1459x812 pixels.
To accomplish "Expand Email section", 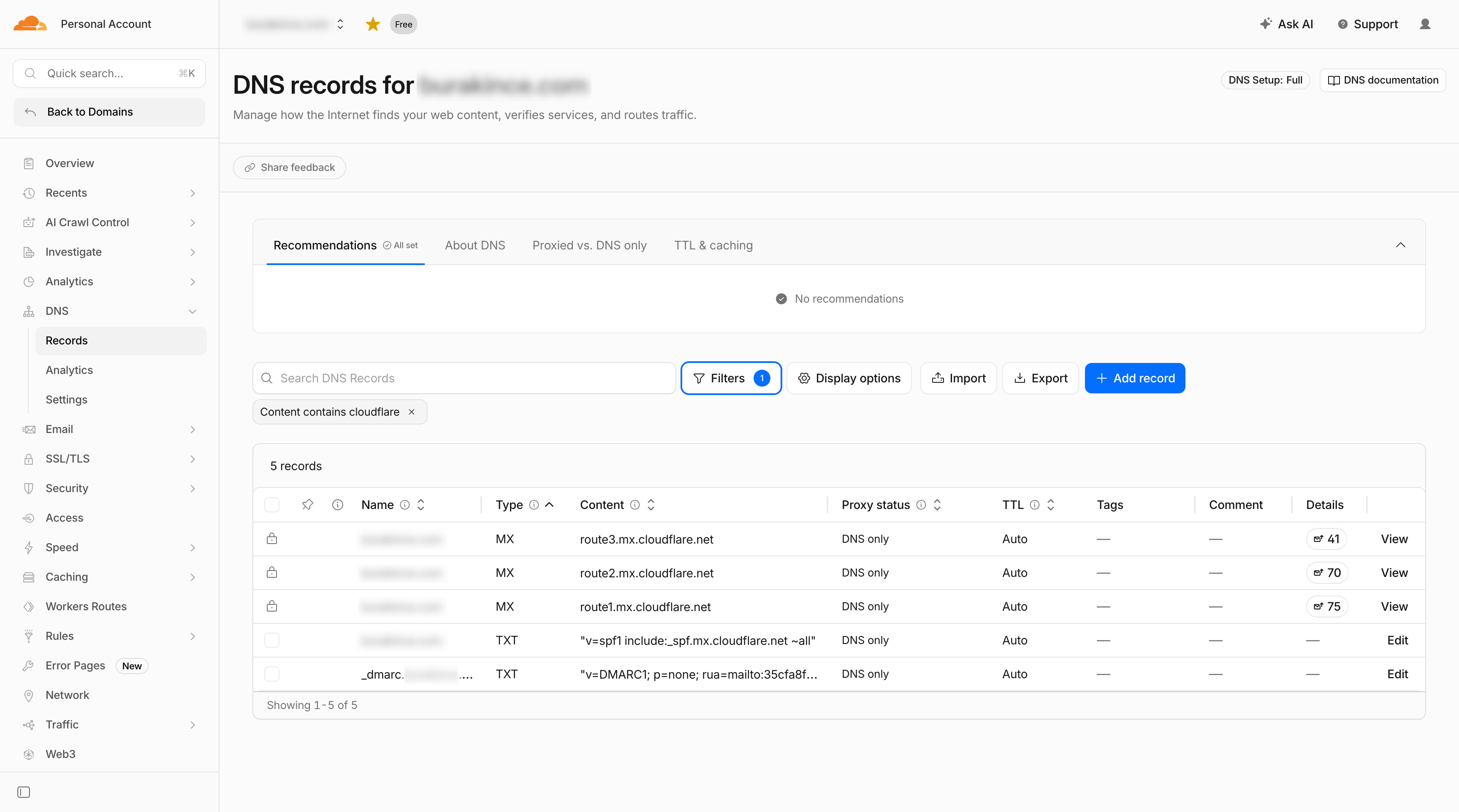I will point(193,429).
